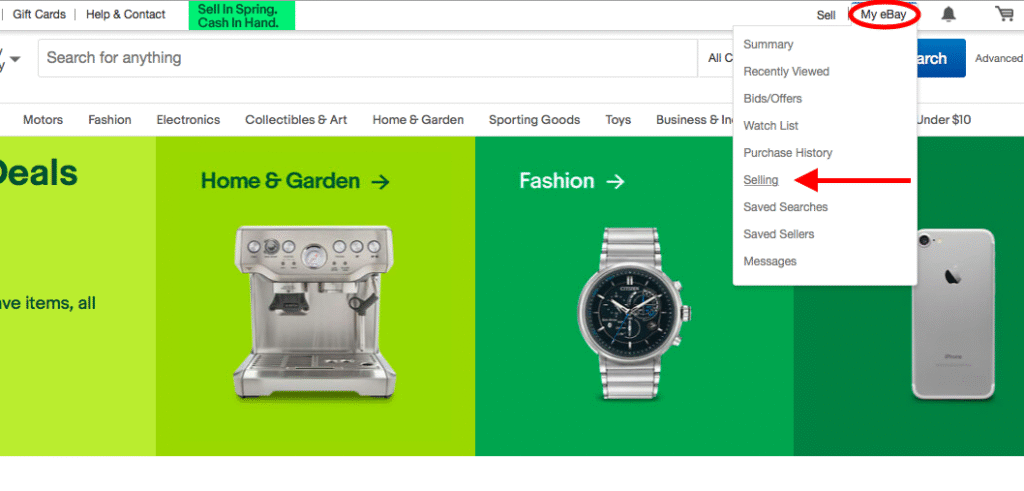
Task: Open Saved Searches menu item
Action: click(785, 207)
